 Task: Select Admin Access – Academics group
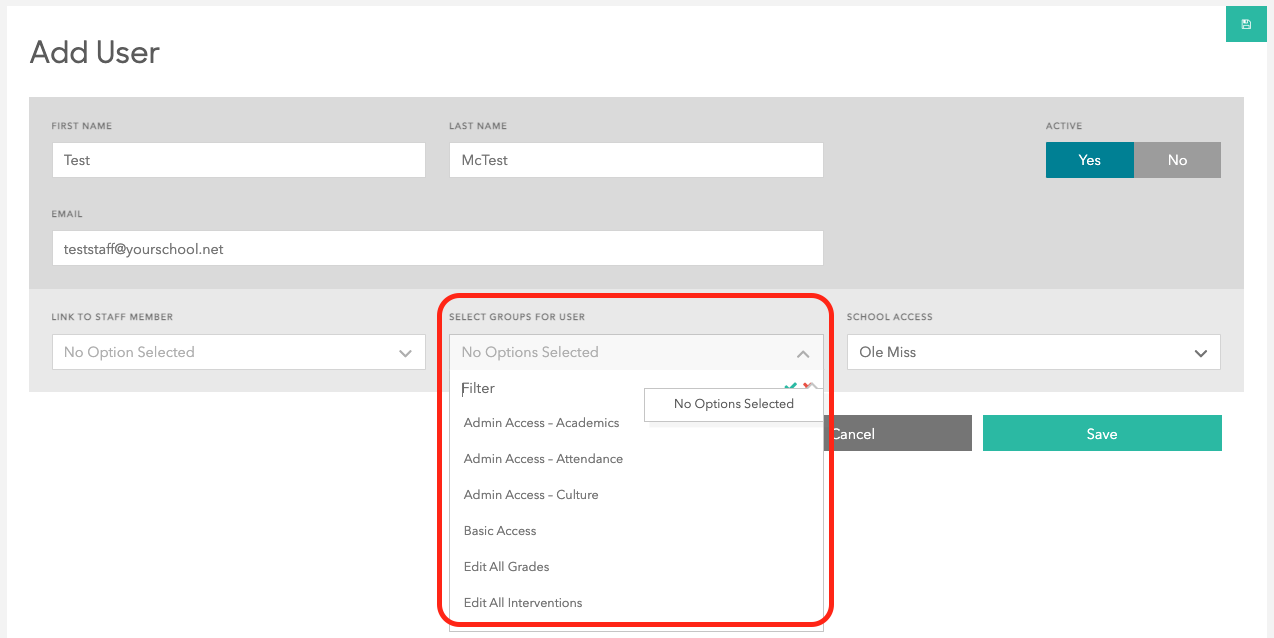click(541, 423)
